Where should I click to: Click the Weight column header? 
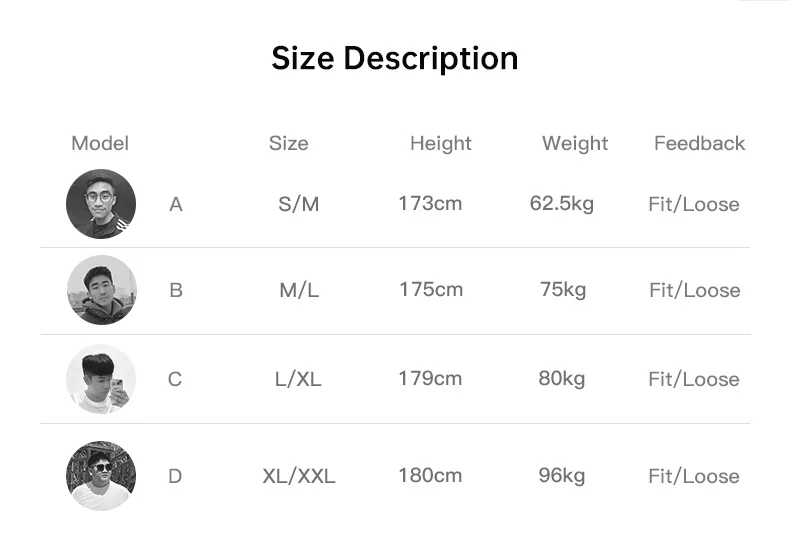[575, 143]
